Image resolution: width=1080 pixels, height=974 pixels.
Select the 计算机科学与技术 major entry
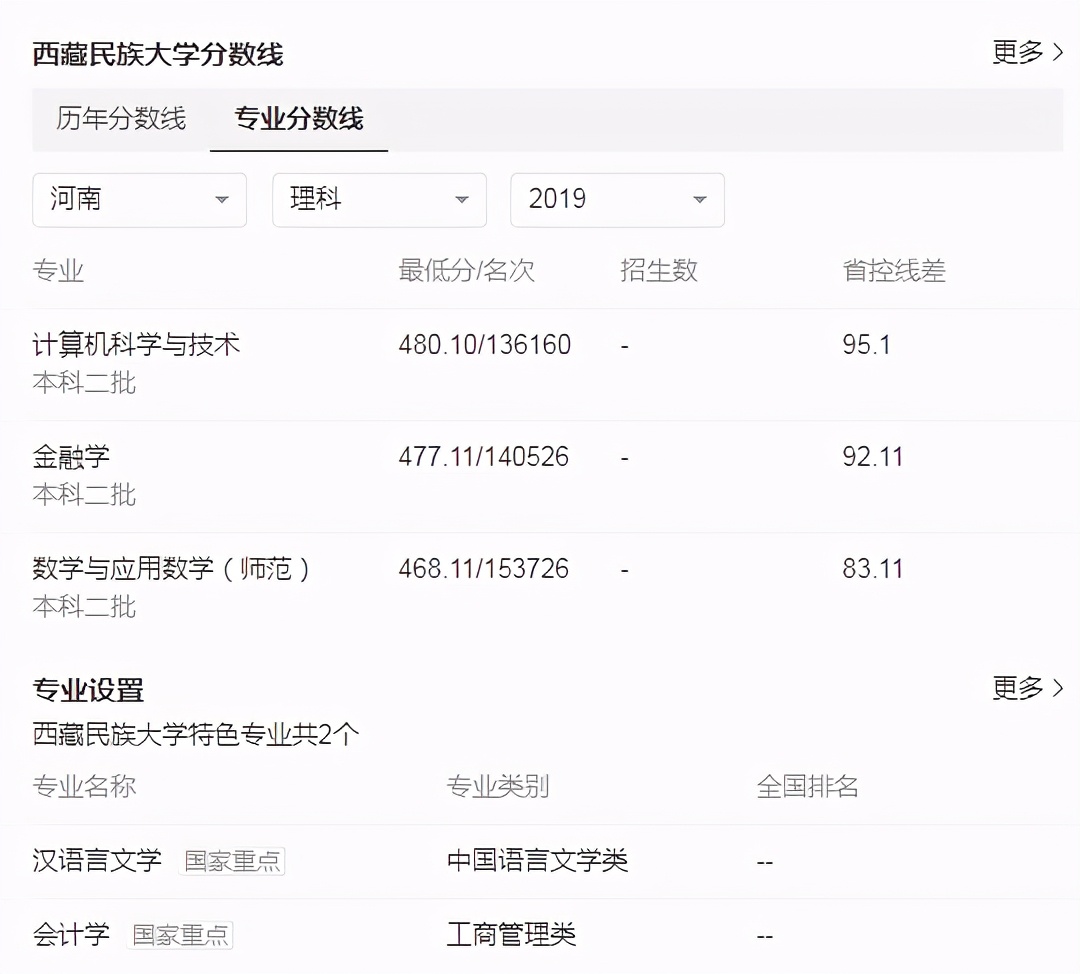136,344
